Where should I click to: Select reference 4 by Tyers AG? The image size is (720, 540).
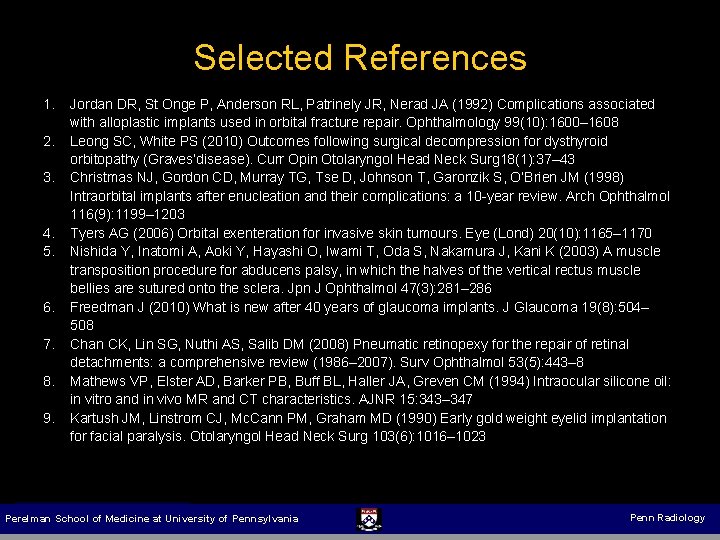(x=348, y=233)
